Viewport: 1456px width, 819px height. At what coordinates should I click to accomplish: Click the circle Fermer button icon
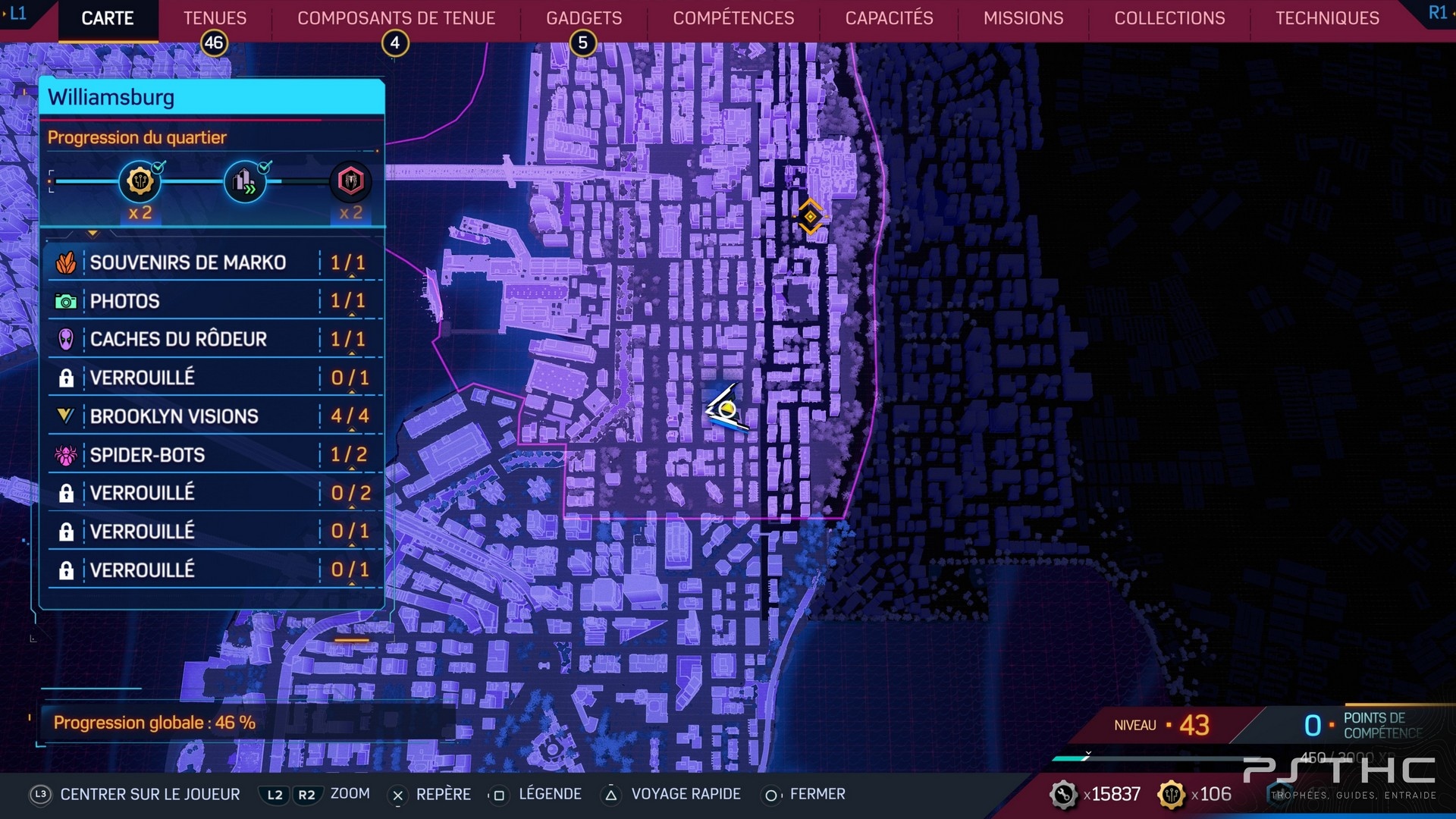(x=770, y=795)
